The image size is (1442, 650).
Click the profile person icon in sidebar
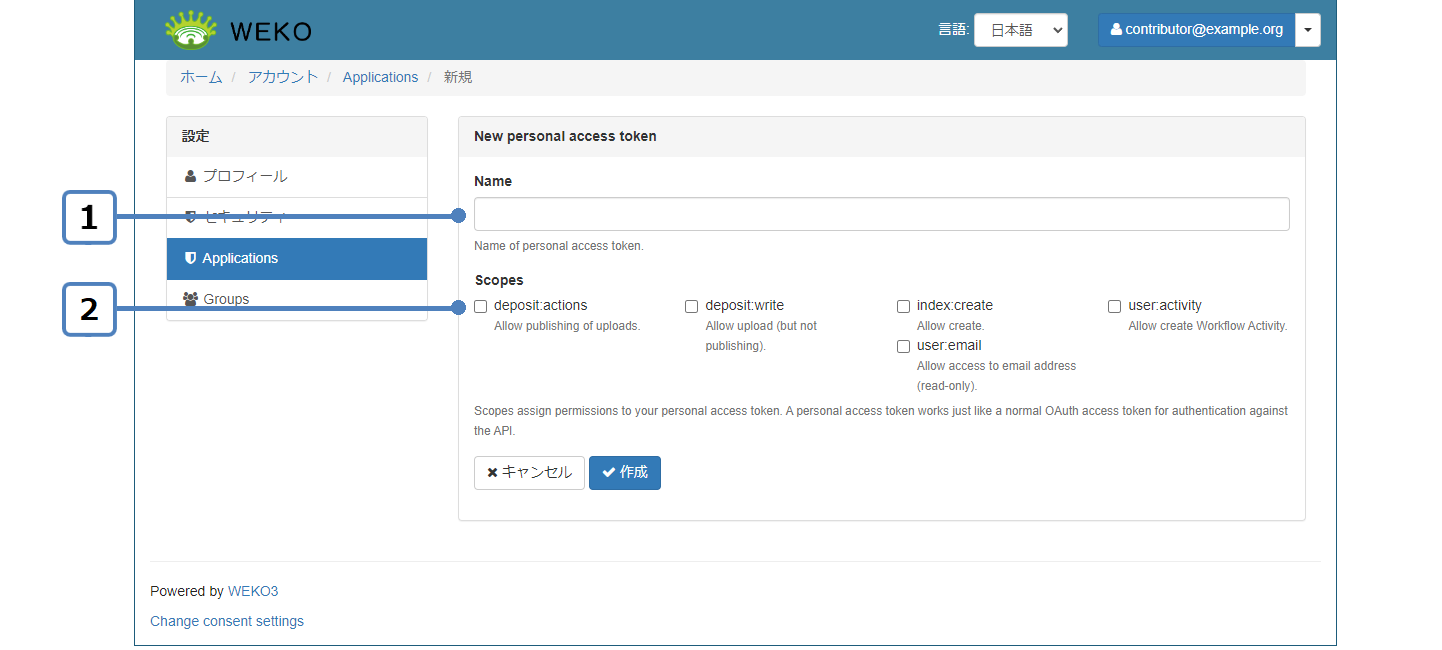point(191,176)
